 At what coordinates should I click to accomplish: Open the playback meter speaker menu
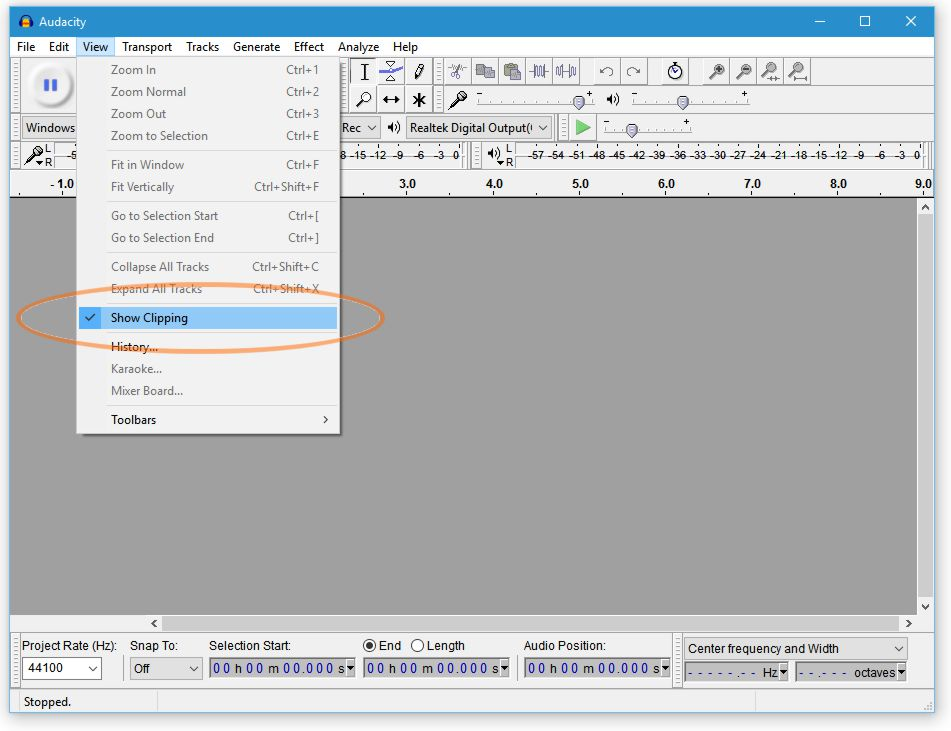[495, 155]
